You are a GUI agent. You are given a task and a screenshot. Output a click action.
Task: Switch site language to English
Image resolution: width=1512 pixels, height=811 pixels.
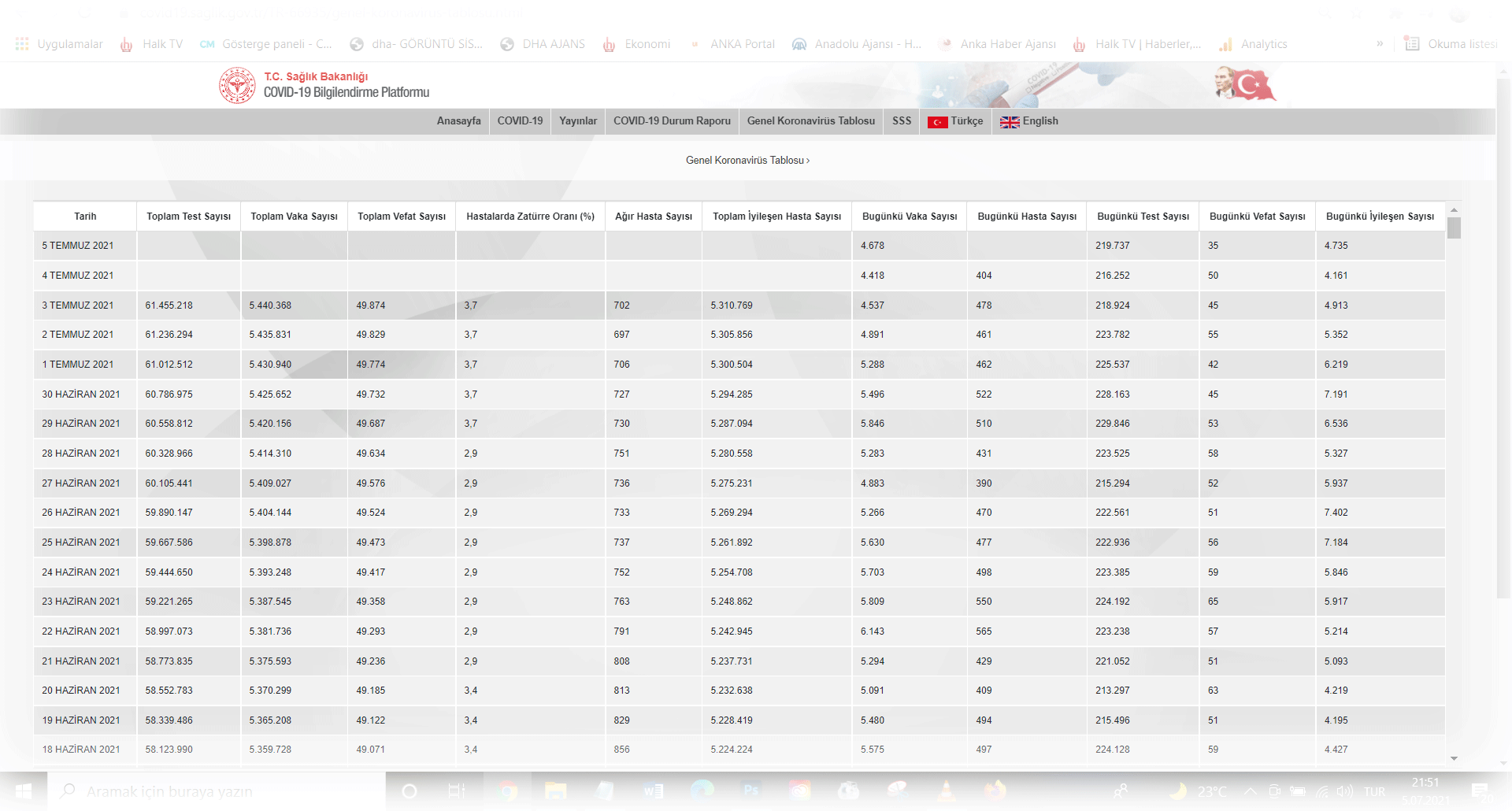1029,121
